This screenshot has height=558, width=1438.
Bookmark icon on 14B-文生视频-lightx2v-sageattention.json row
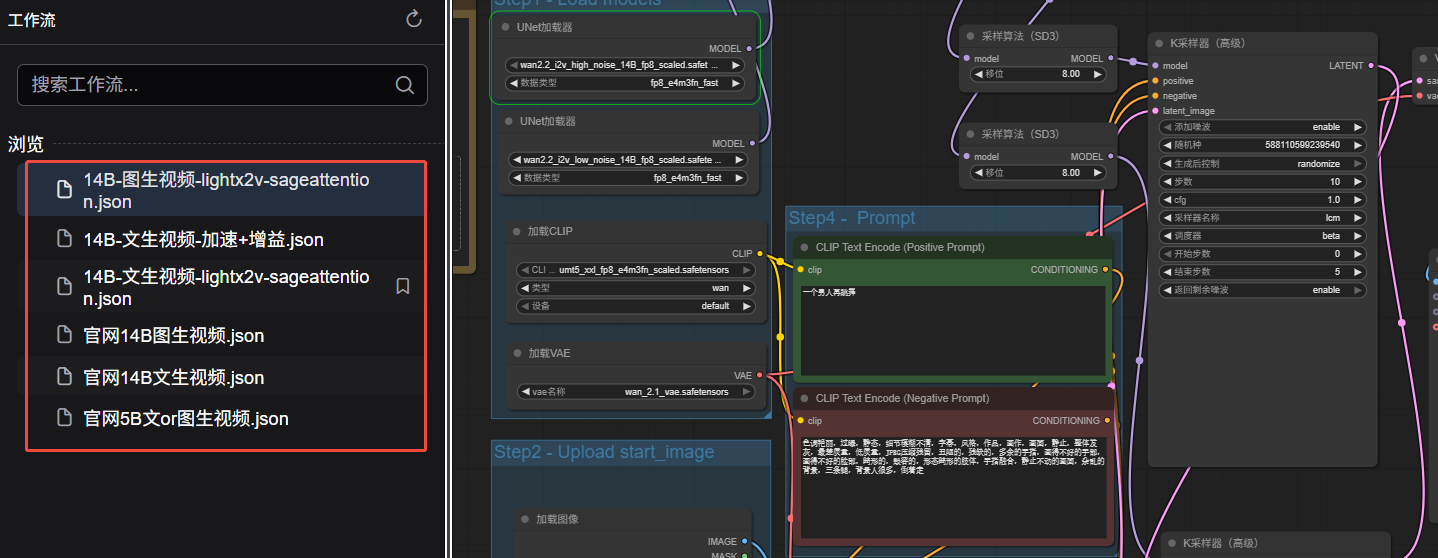(x=403, y=287)
